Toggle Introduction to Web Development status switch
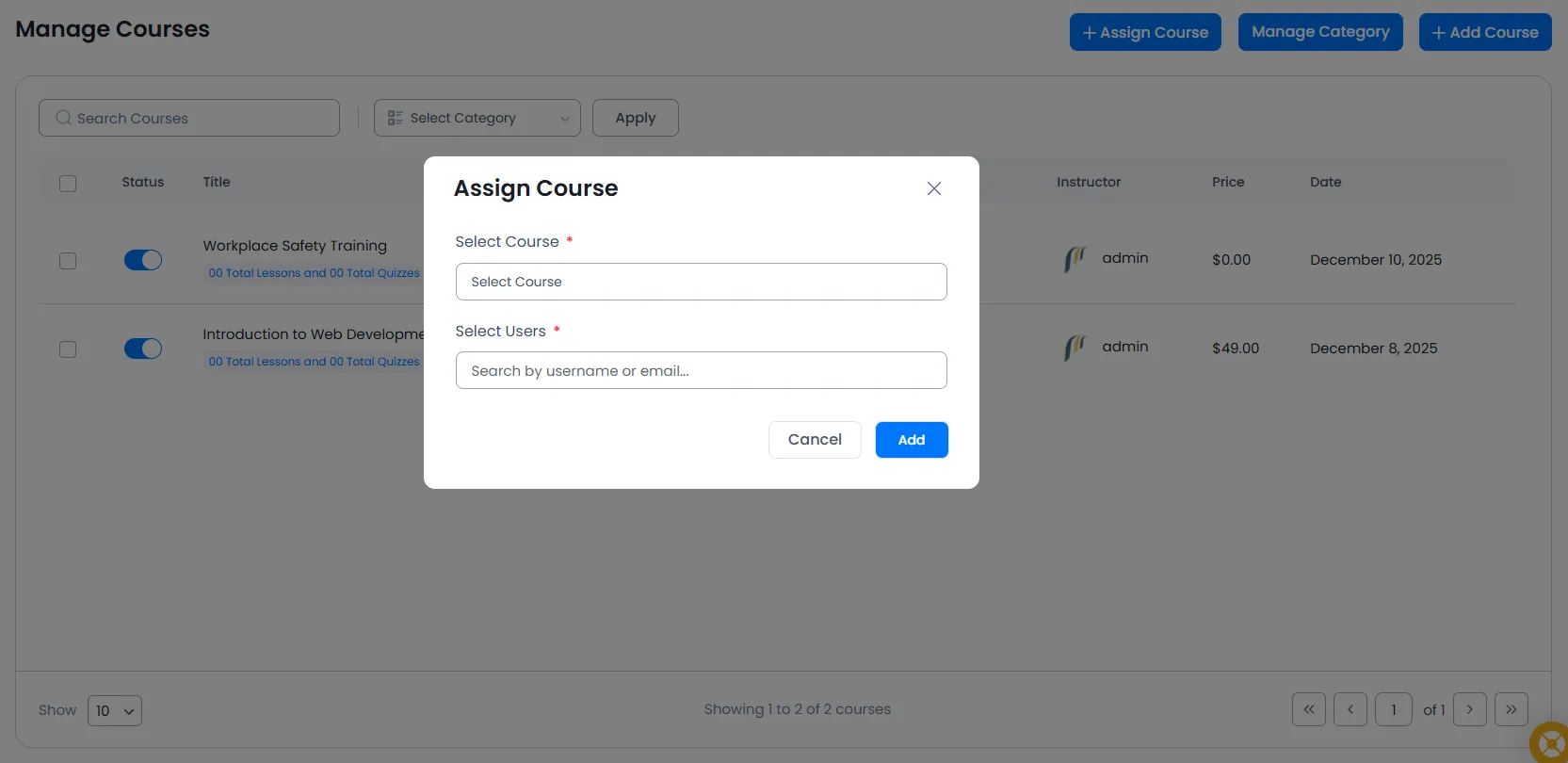 pos(143,349)
